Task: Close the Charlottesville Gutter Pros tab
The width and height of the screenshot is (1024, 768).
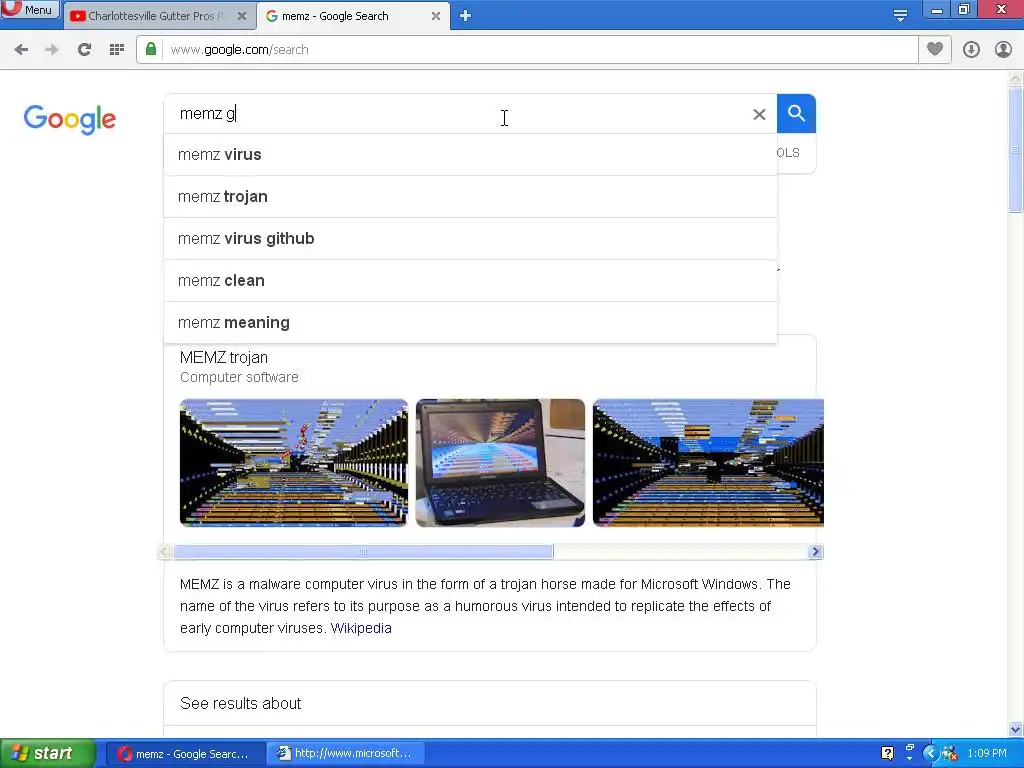Action: tap(242, 16)
